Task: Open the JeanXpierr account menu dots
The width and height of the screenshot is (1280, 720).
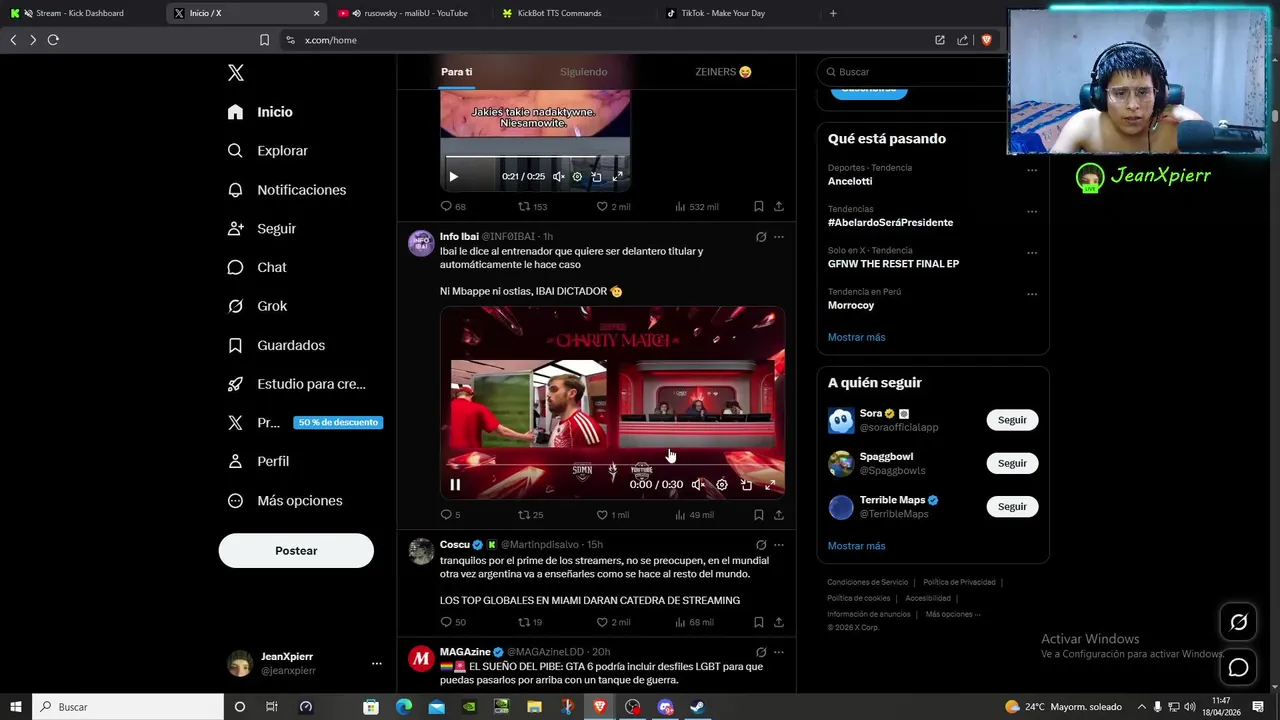Action: [376, 663]
